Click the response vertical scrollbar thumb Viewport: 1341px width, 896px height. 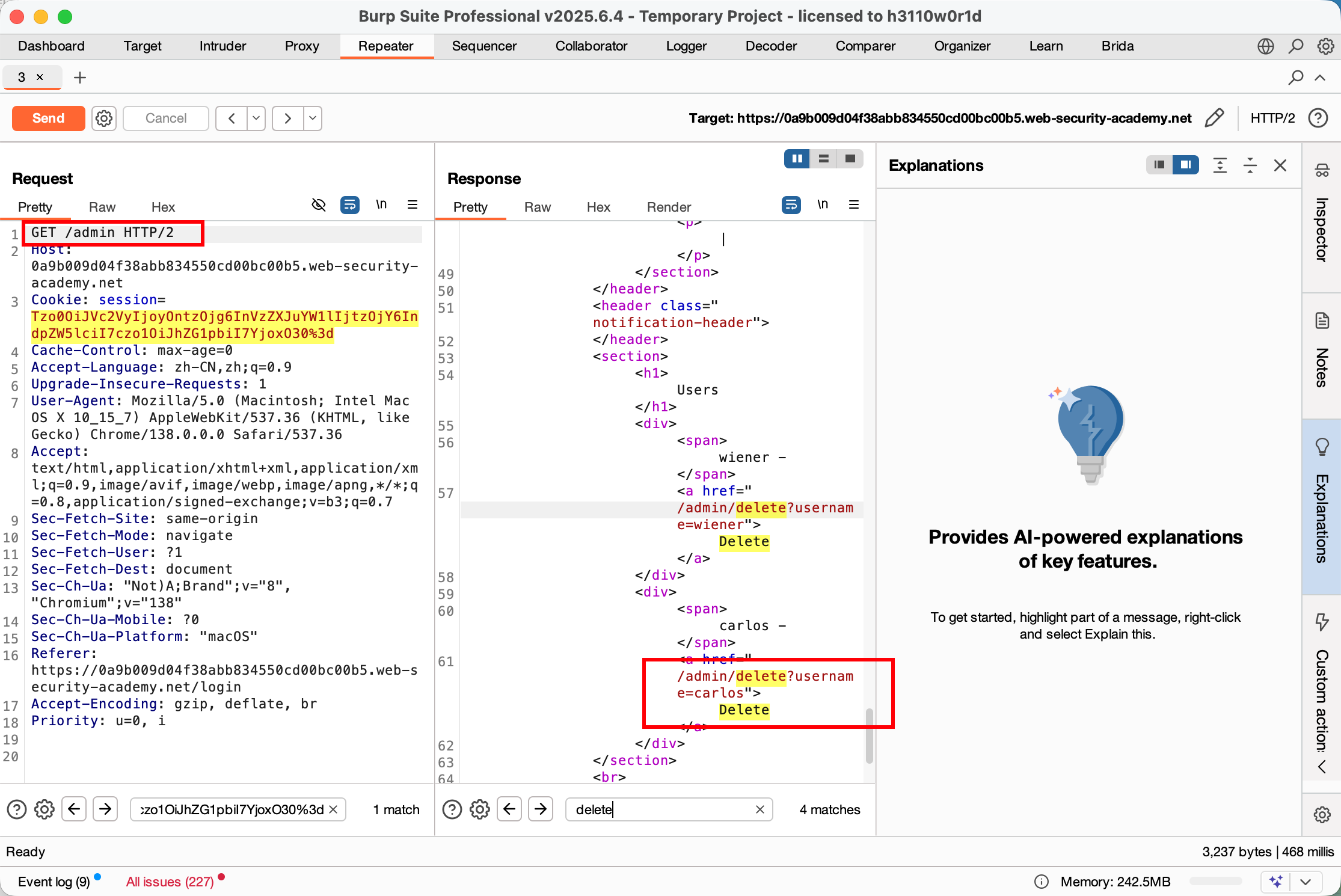click(869, 735)
